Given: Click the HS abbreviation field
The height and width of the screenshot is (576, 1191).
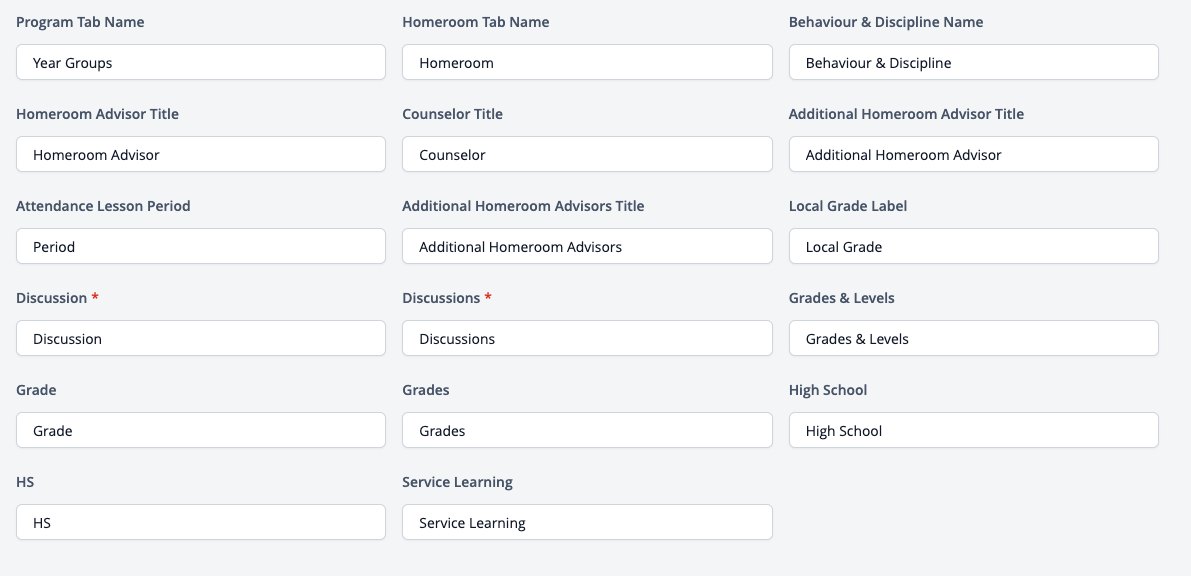Looking at the screenshot, I should click(201, 522).
